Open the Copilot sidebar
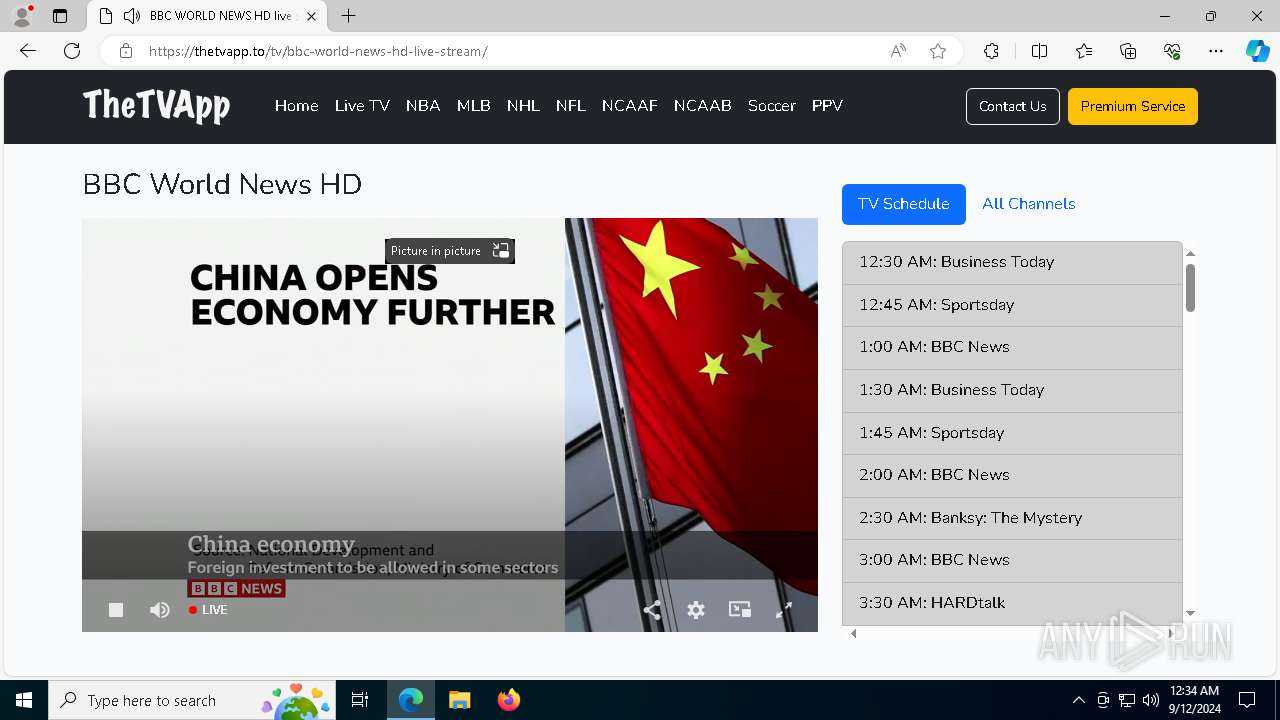The width and height of the screenshot is (1280, 720). [1257, 51]
